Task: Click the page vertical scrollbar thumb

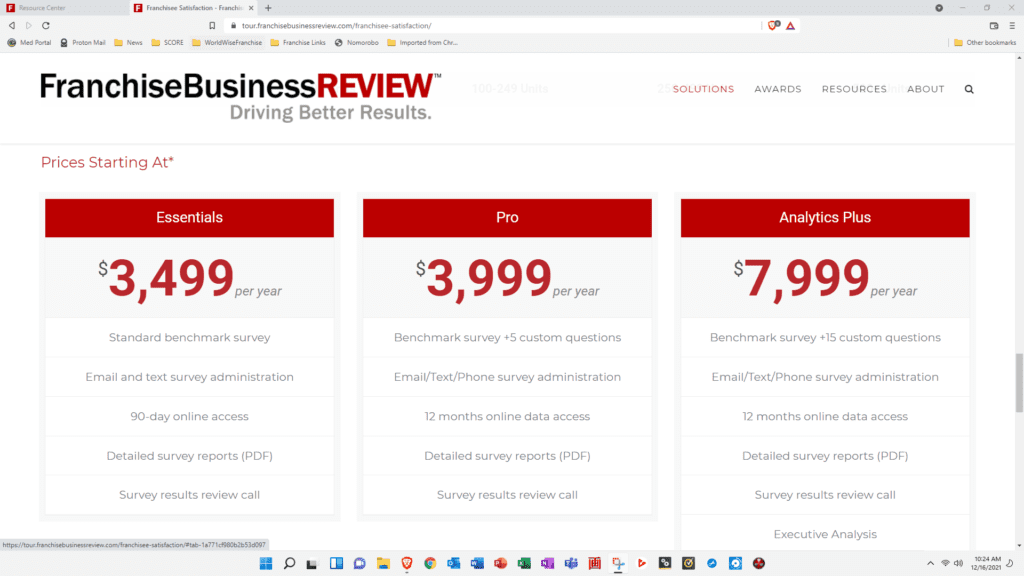Action: click(1019, 383)
